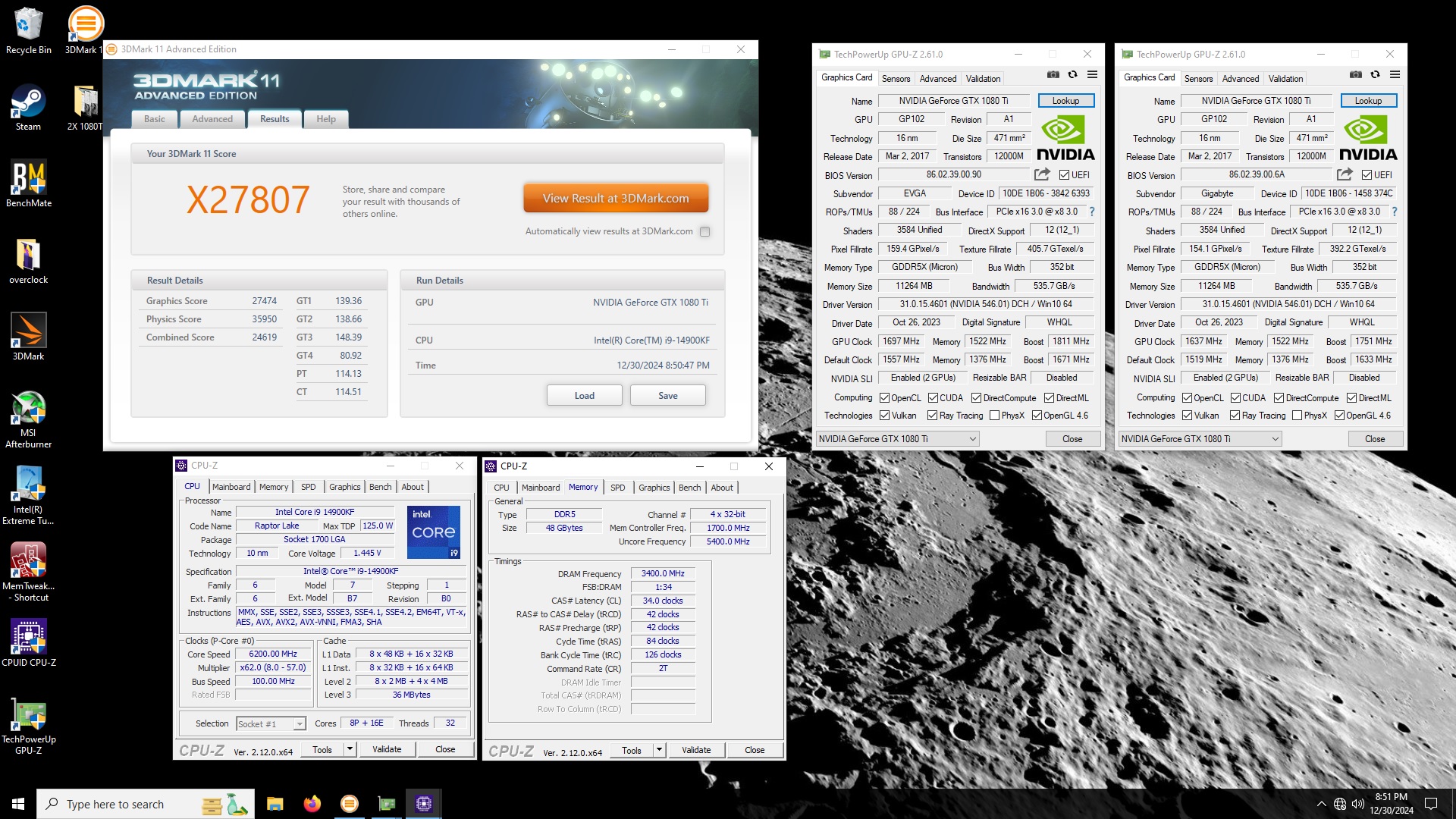1456x819 pixels.
Task: Open hamburger menu in right GPU-Z window
Action: tap(1395, 74)
